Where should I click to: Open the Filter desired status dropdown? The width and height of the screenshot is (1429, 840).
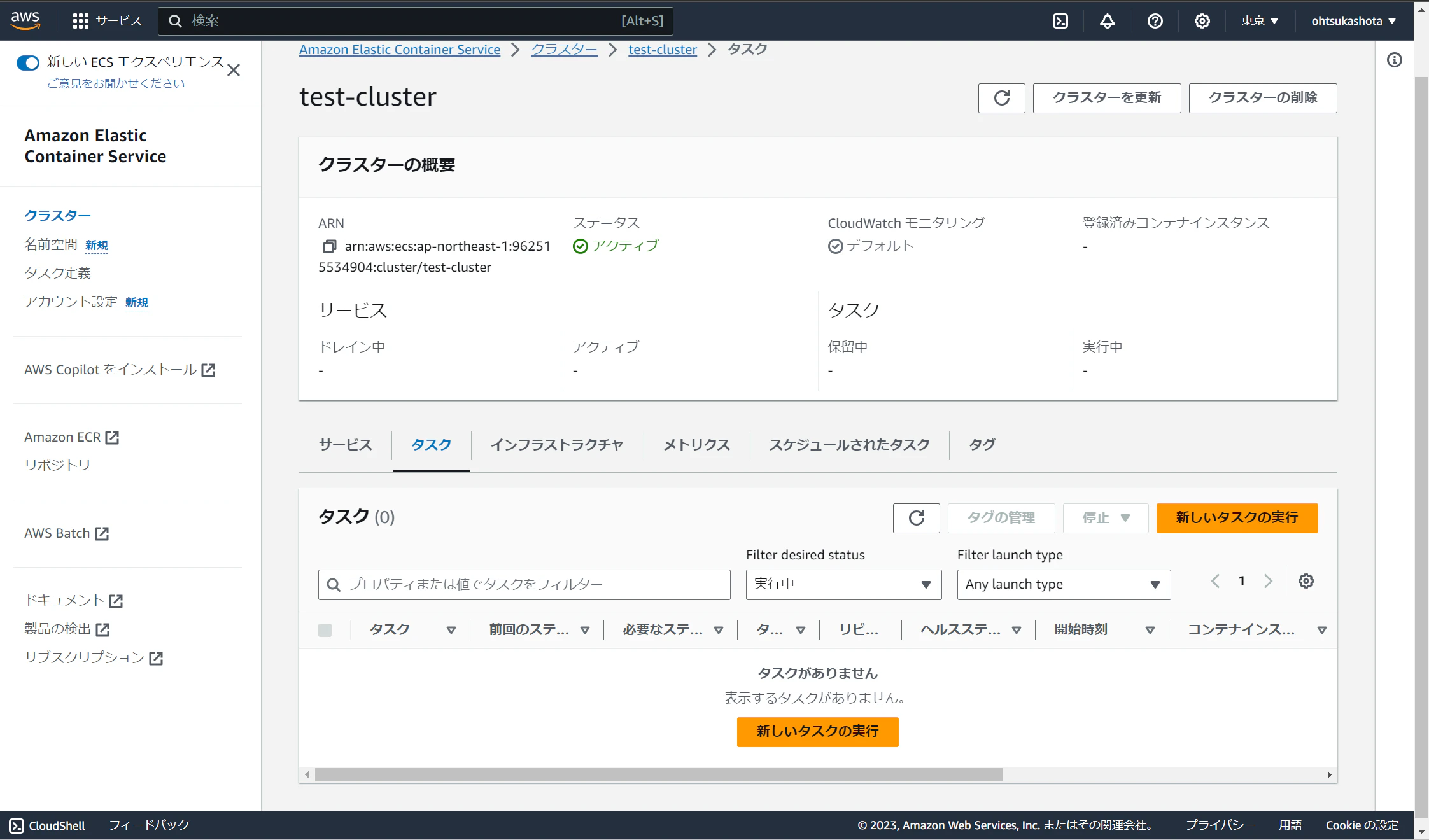(x=843, y=585)
